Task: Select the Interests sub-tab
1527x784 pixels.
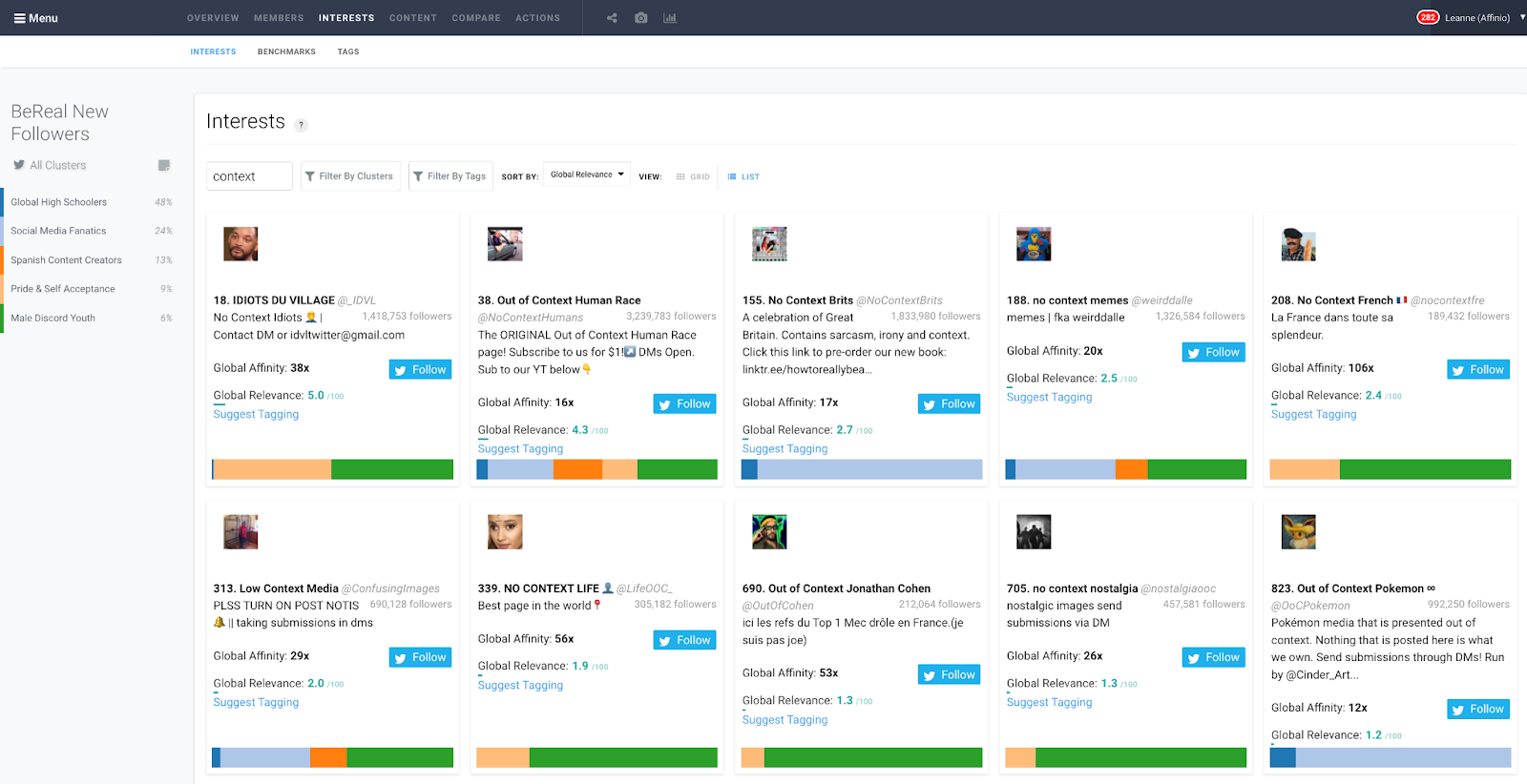Action: click(x=213, y=52)
